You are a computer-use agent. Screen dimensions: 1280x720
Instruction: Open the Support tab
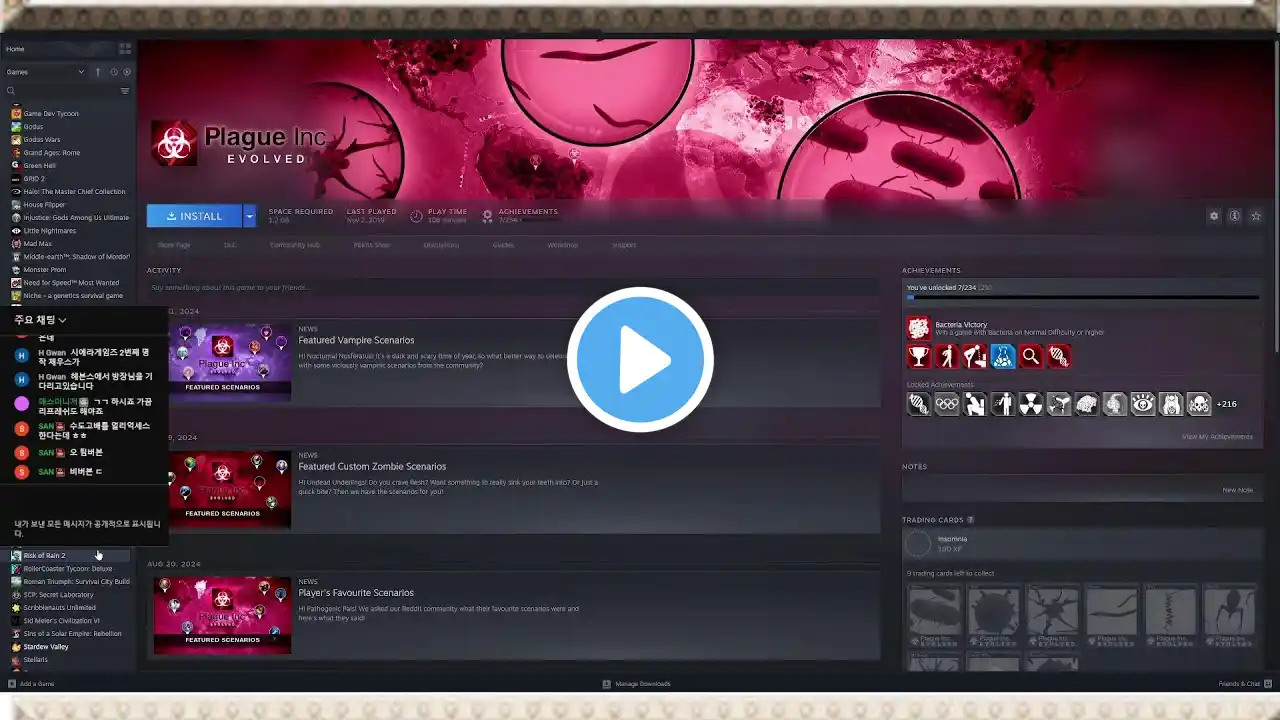click(x=623, y=245)
